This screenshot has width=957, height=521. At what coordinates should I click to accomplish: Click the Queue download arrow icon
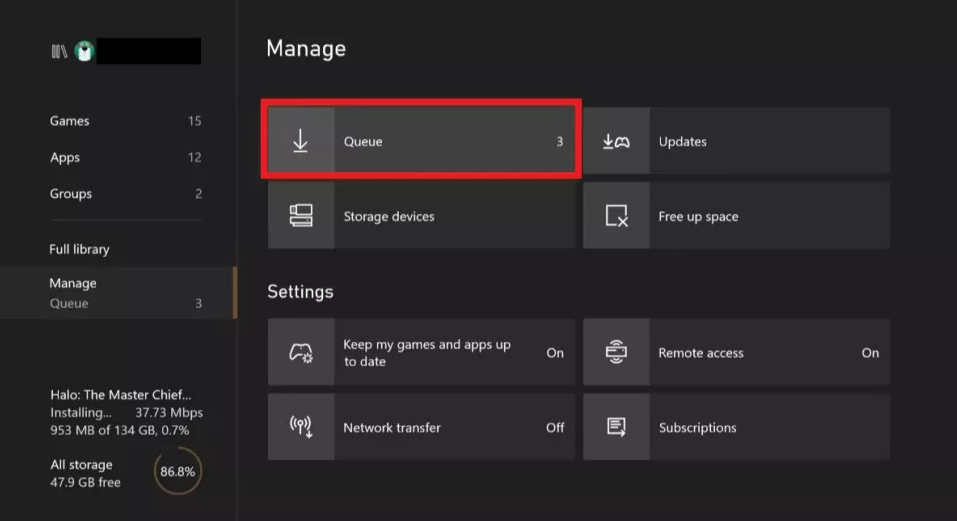click(300, 141)
